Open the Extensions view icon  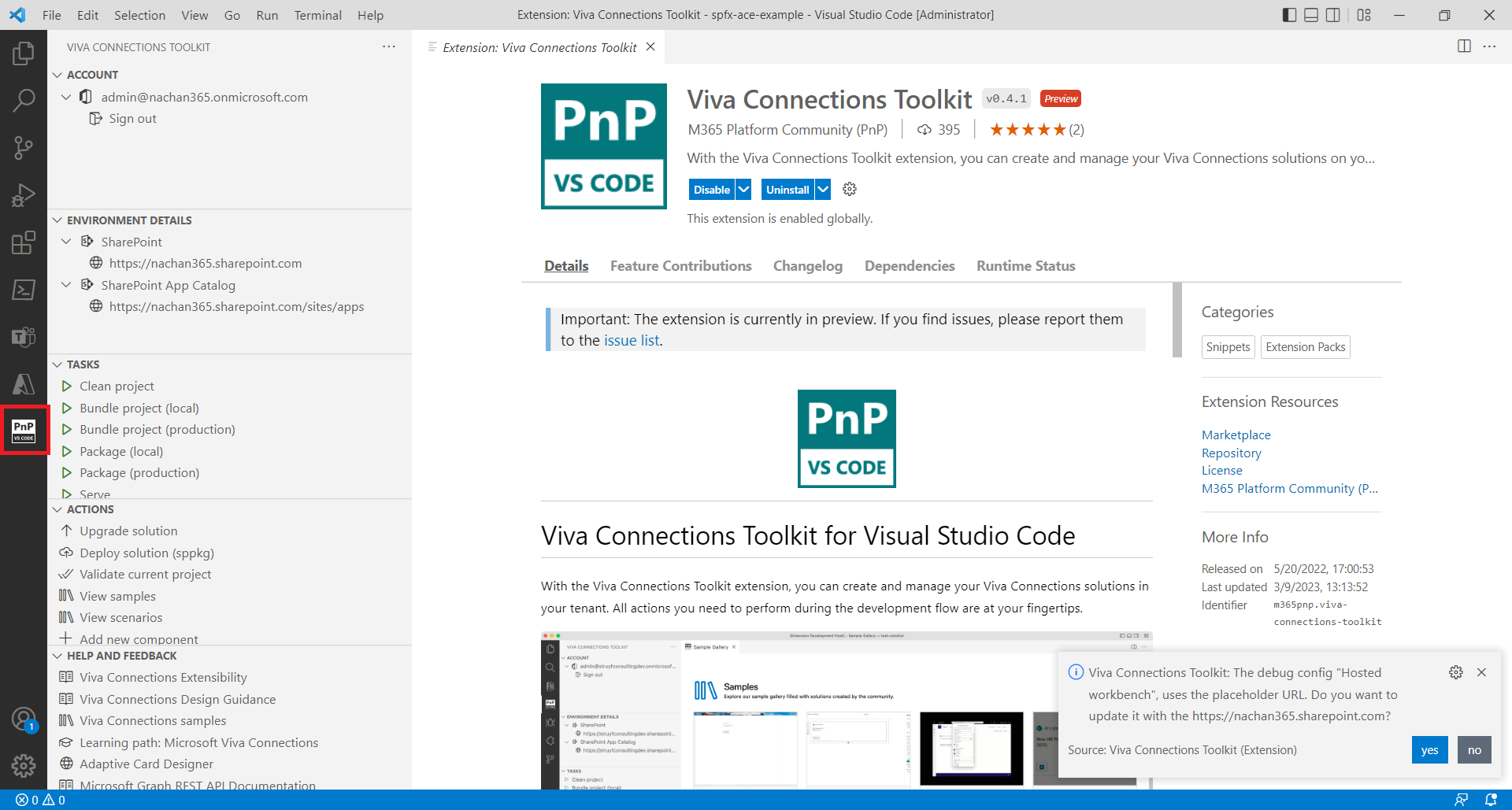tap(24, 242)
